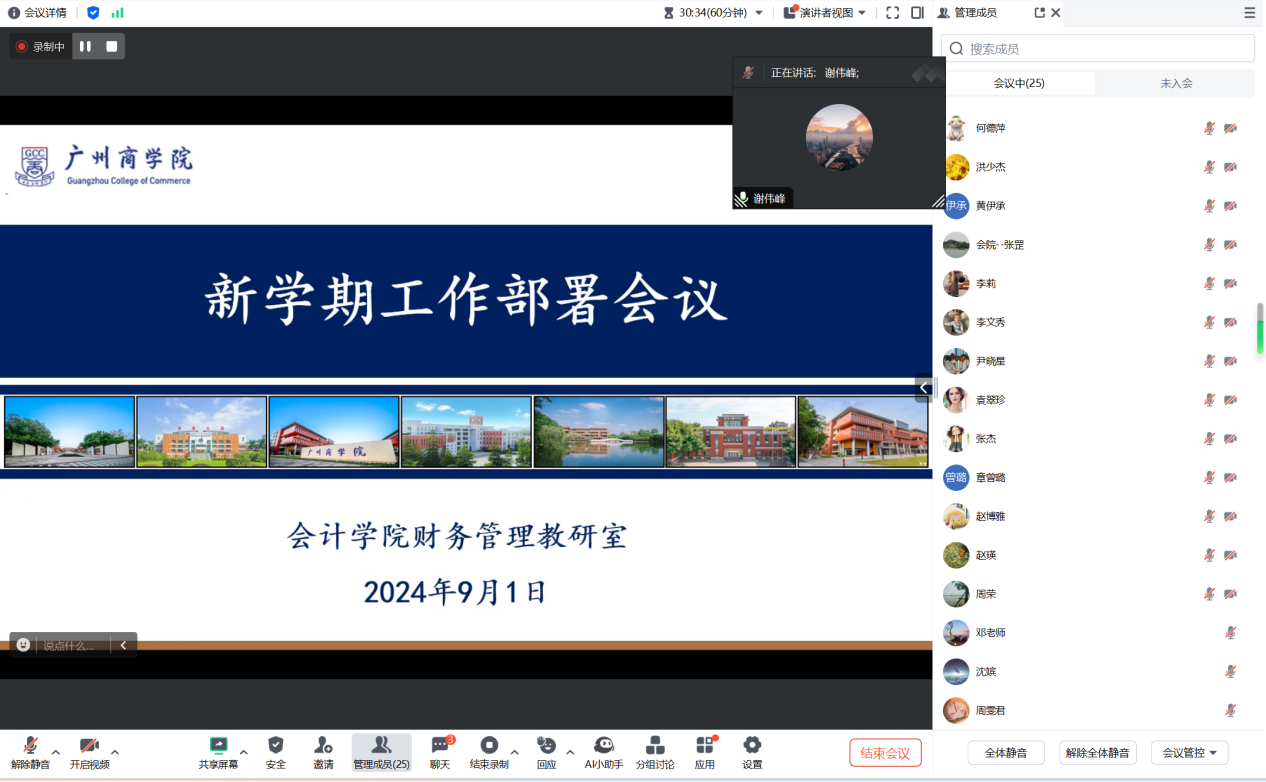Click 全体静音 to mute all participants
This screenshot has height=782, width=1266.
tap(1005, 751)
